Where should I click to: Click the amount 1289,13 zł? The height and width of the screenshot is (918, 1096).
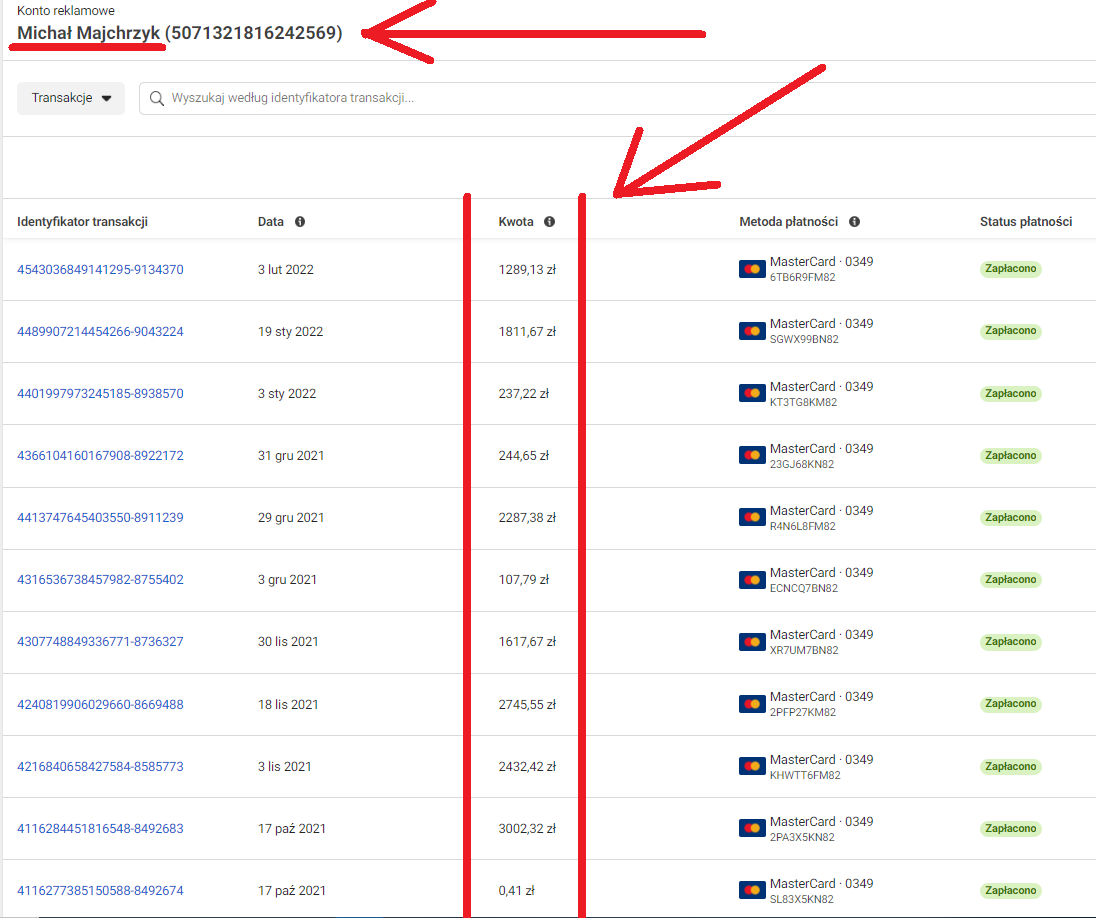point(527,269)
